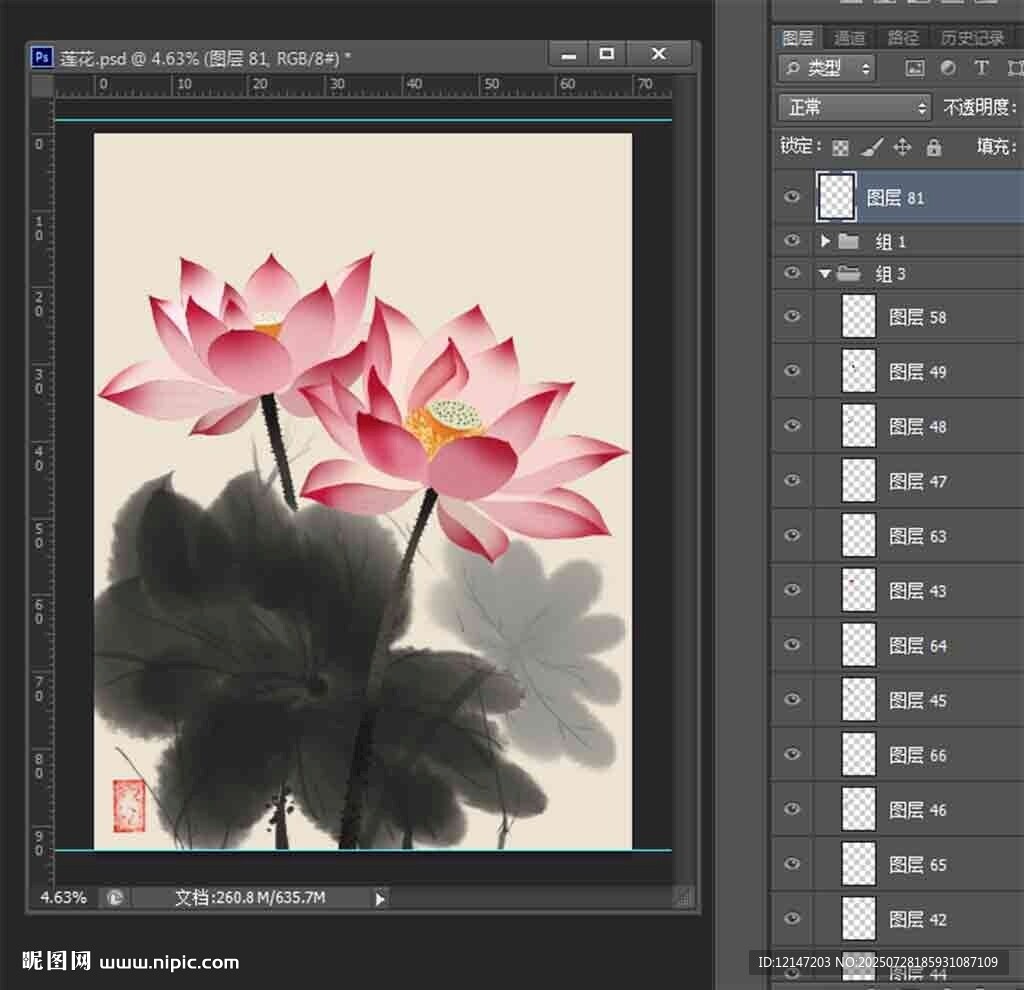
Task: Click the pixel layer filter icon
Action: pyautogui.click(x=914, y=69)
